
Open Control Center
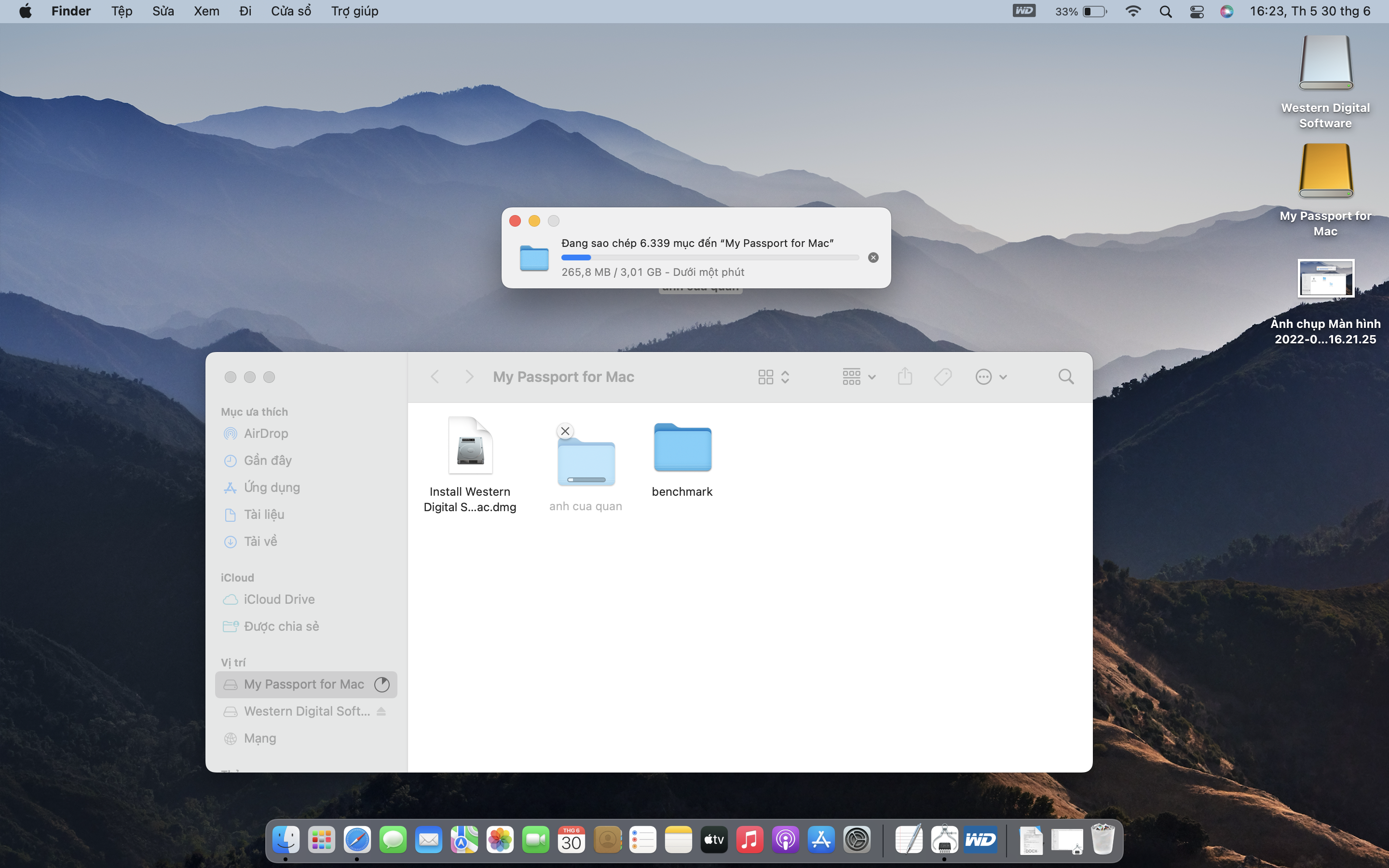1197,11
